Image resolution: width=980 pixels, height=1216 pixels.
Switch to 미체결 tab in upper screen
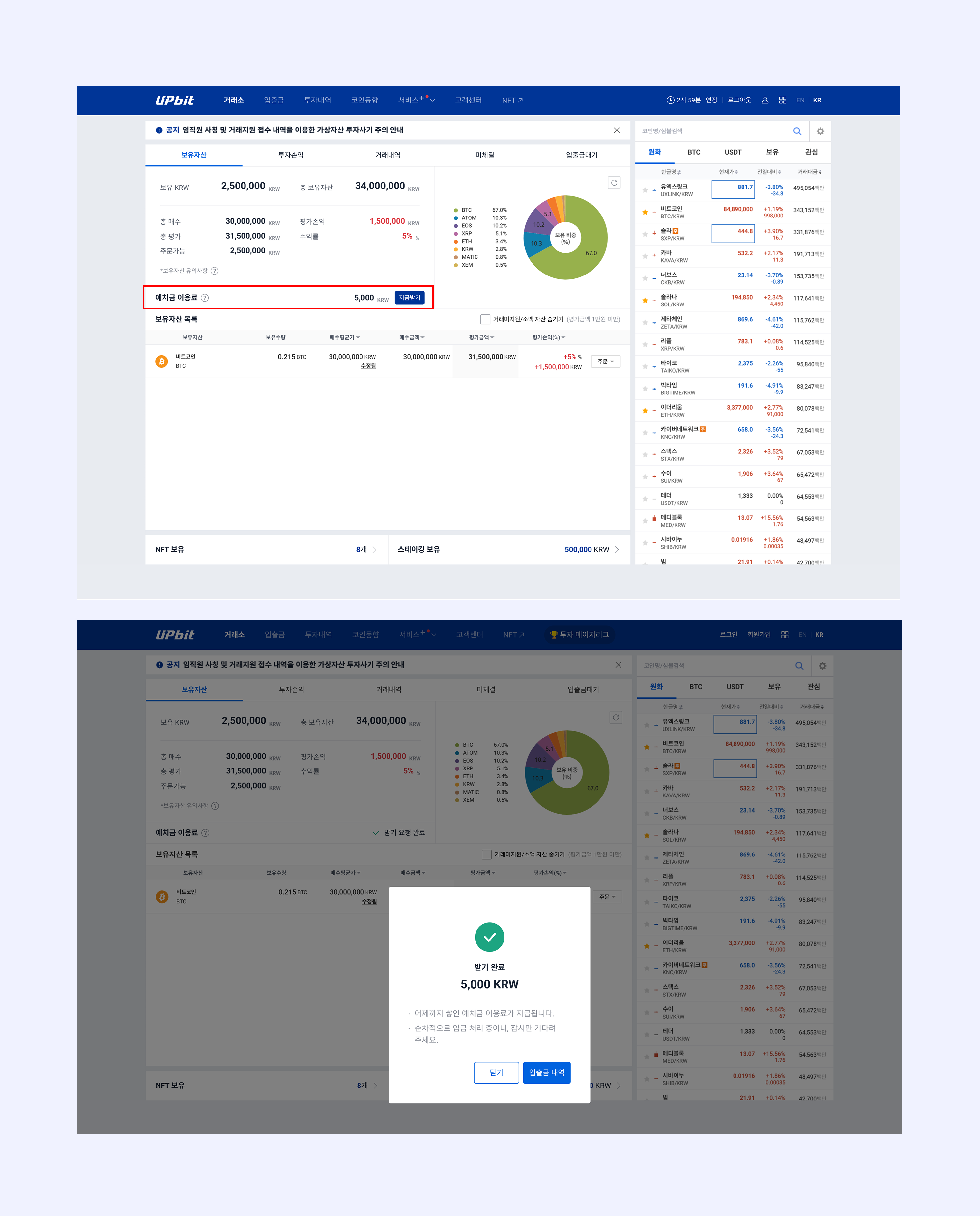485,155
